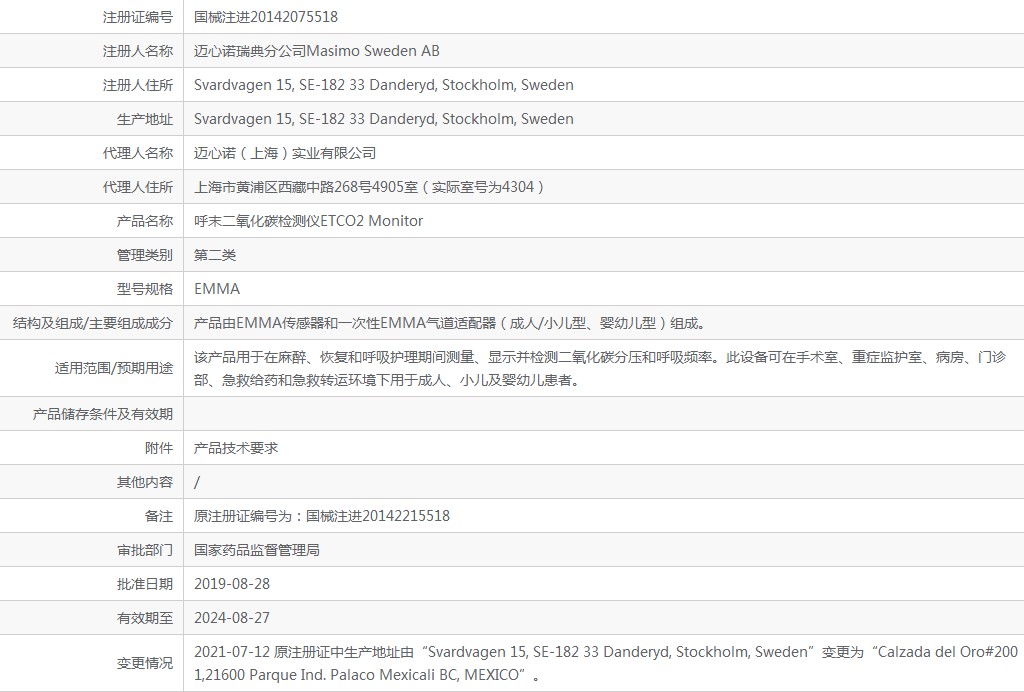Screen dimensions: 1024x692
Task: Click the '备注' row label
Action: coord(159,516)
